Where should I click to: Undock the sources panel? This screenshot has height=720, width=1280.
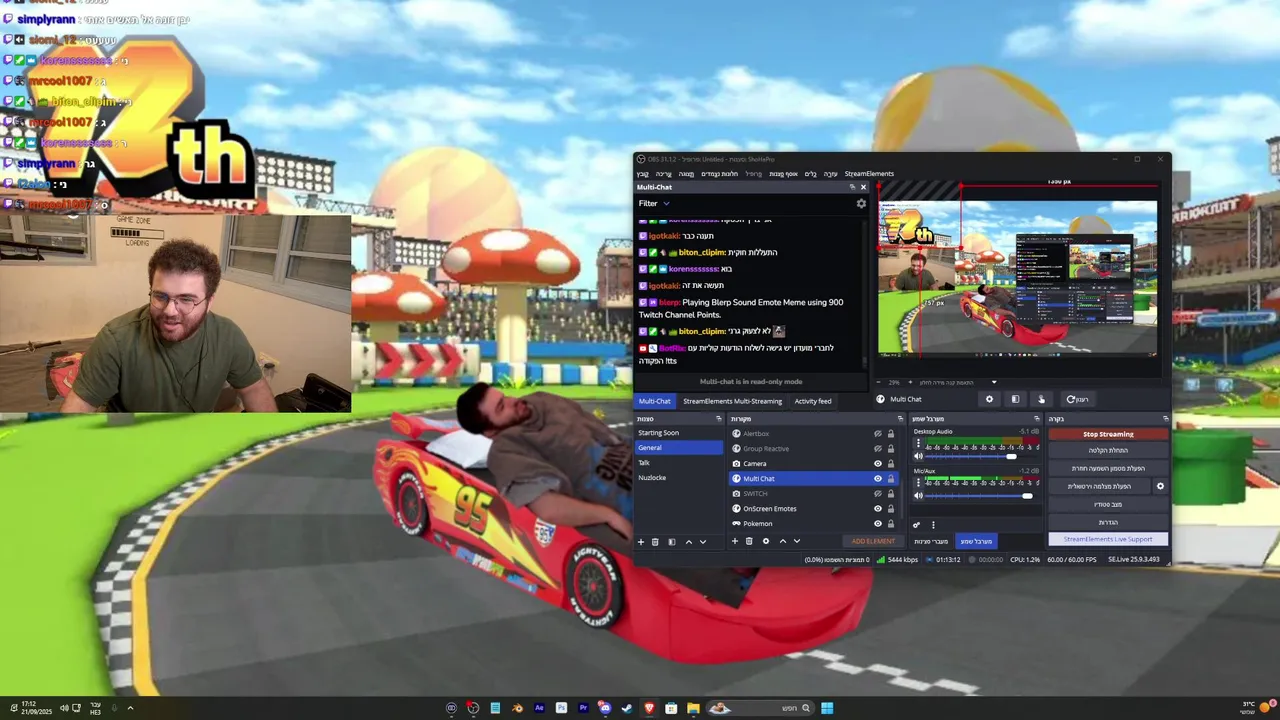[899, 419]
